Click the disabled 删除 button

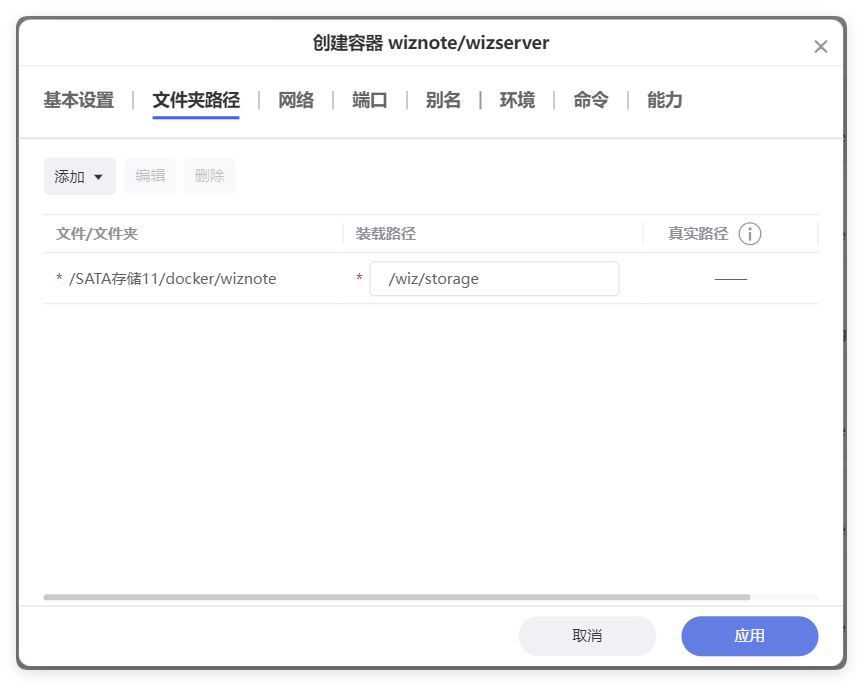[x=209, y=176]
